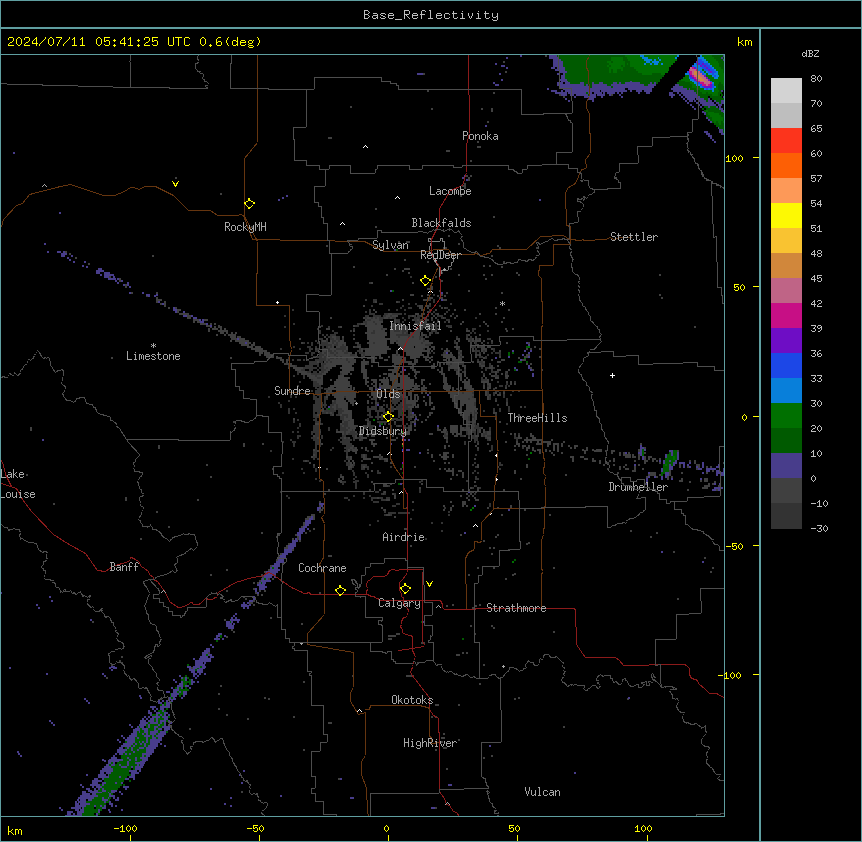
Task: Click the small green echo cell above Drumheller
Action: 670,461
